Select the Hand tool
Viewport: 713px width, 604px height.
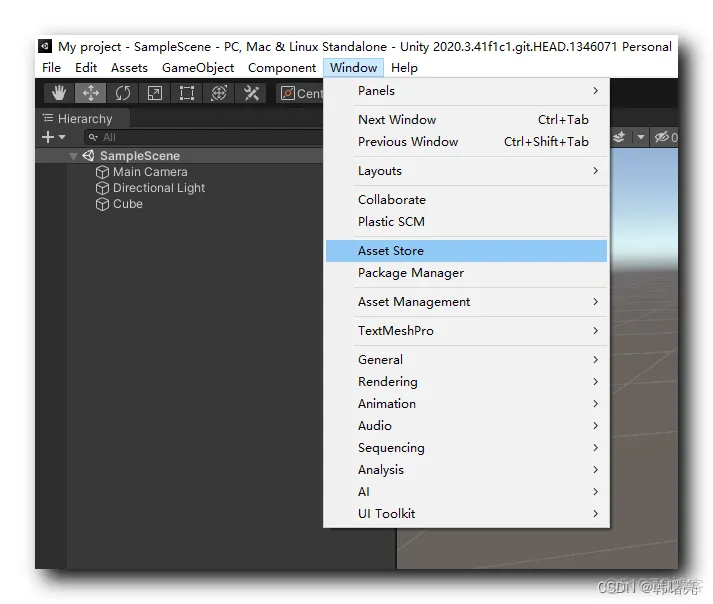59,93
